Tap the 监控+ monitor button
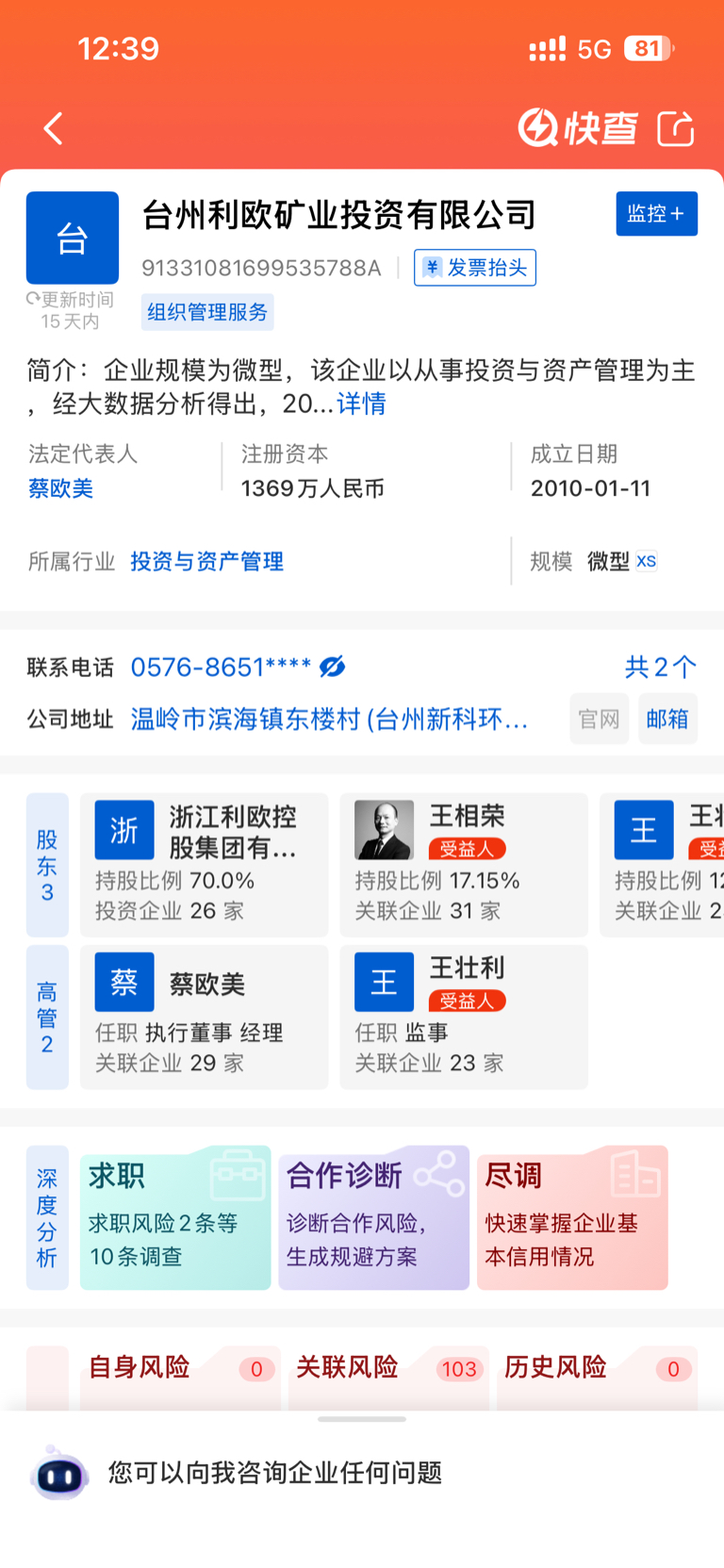The height and width of the screenshot is (1568, 724). point(656,214)
